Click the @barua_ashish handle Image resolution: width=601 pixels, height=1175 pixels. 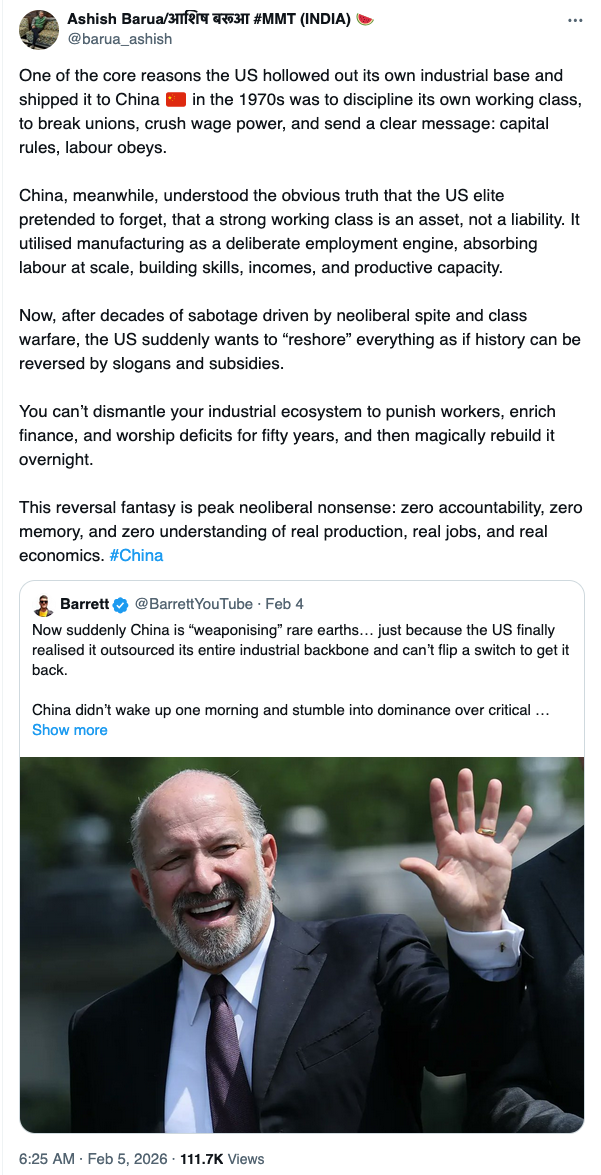[119, 39]
